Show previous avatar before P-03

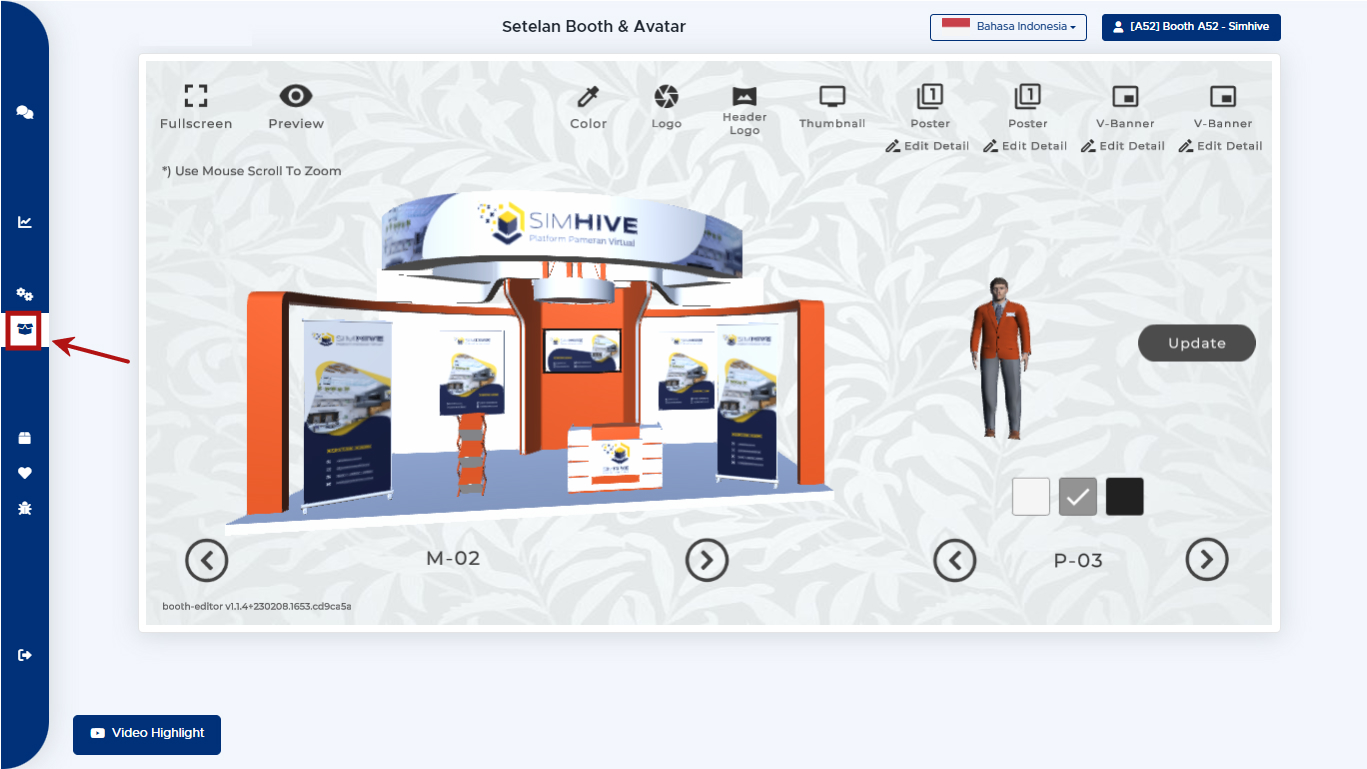click(x=955, y=560)
